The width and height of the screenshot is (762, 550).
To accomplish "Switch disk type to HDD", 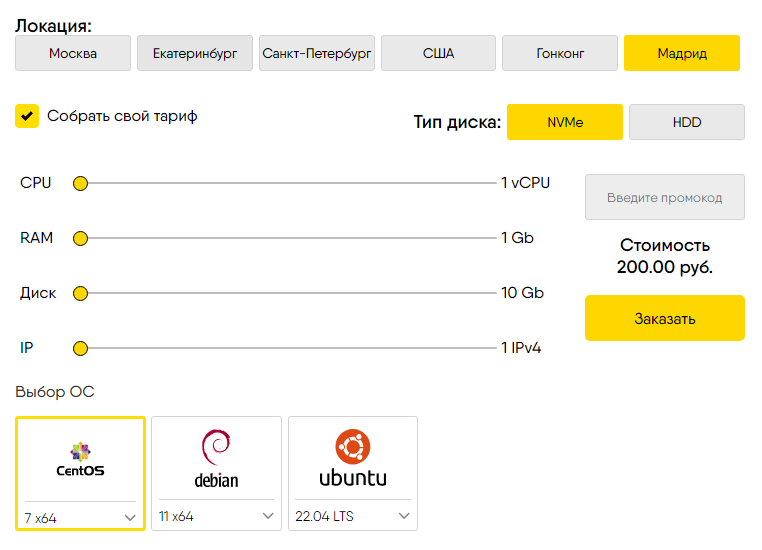I will pyautogui.click(x=686, y=122).
